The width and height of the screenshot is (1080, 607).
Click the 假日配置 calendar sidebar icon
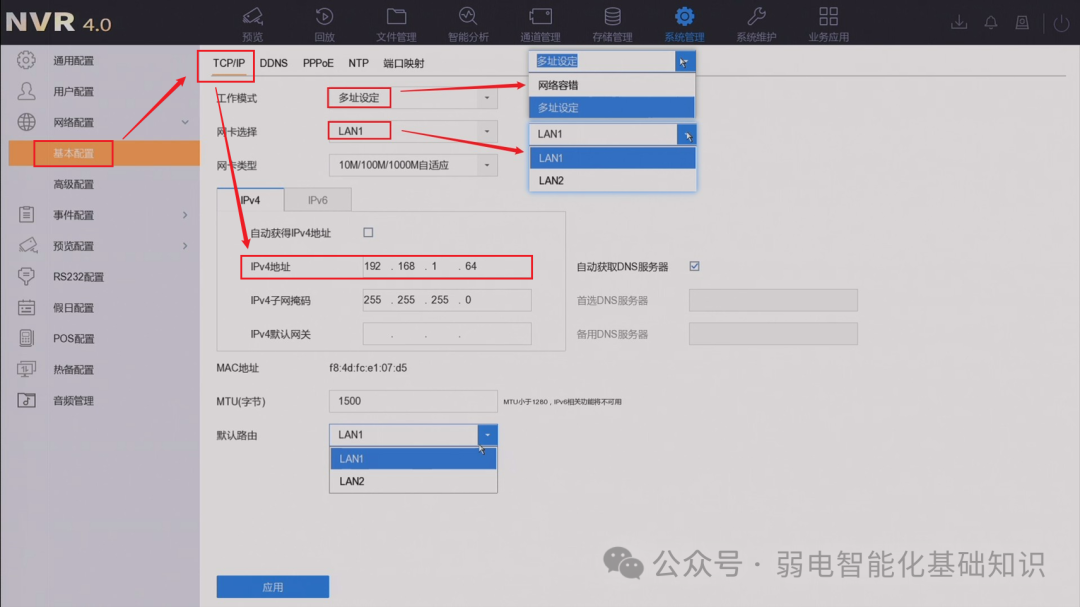(x=26, y=307)
